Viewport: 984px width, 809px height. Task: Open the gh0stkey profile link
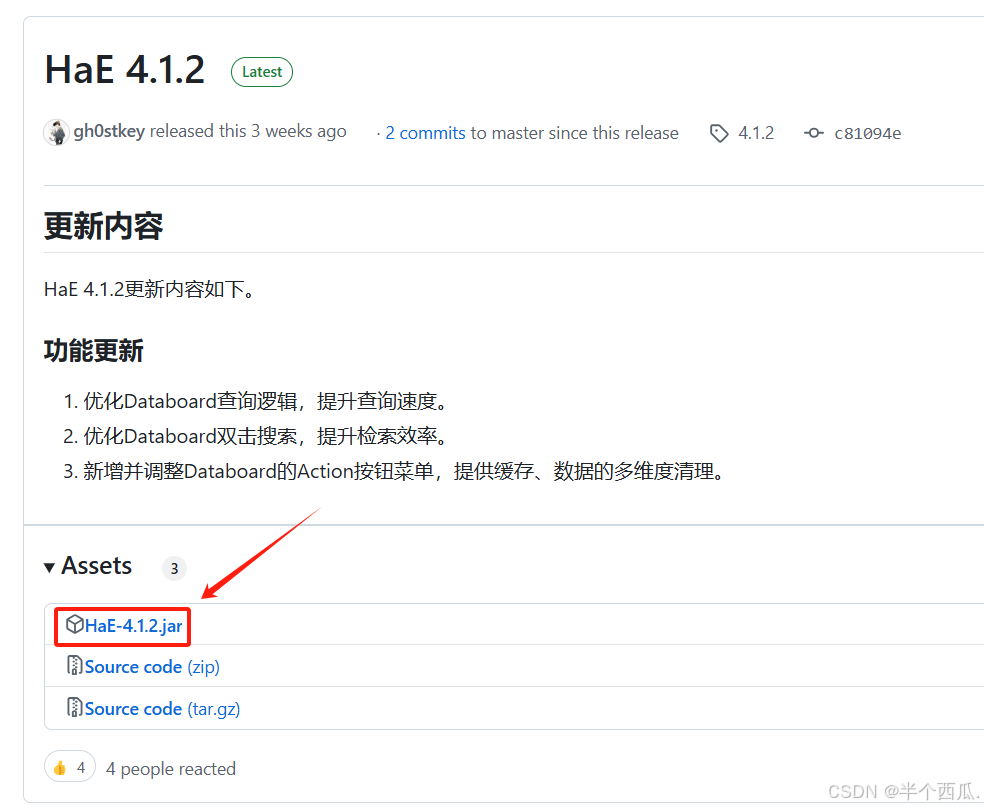[x=109, y=131]
